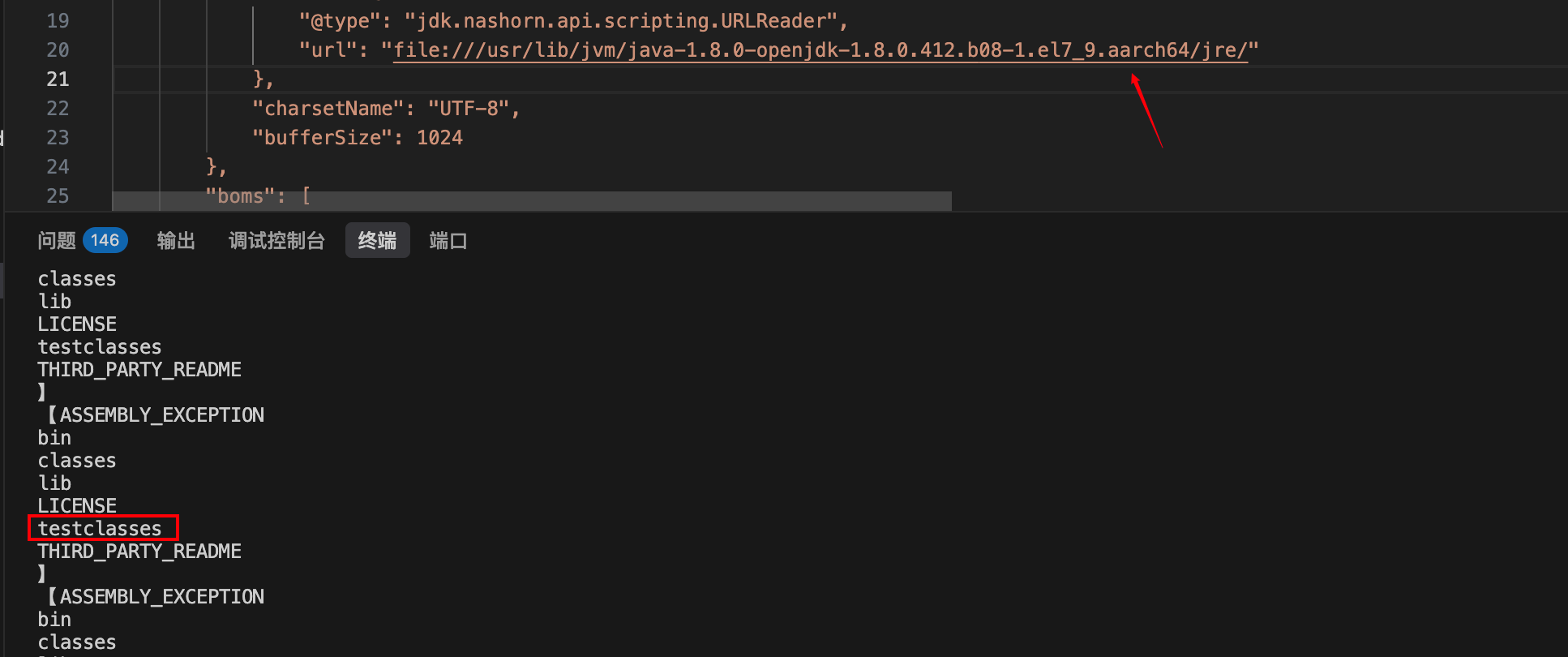Image resolution: width=1568 pixels, height=657 pixels.
Task: Click the "bin" entry in terminal output
Action: point(54,437)
